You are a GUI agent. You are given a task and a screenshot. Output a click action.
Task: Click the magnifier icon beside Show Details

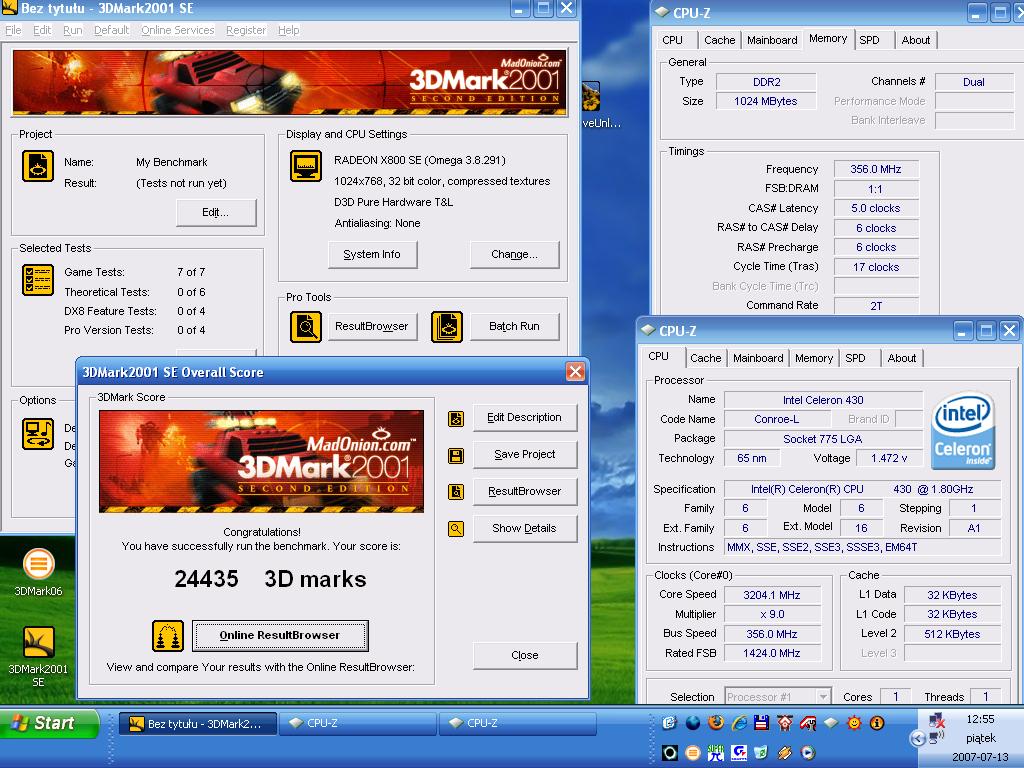456,529
